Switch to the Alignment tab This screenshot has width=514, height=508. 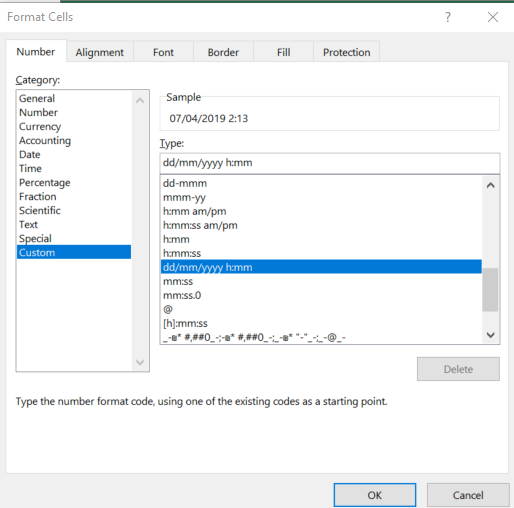pos(99,52)
